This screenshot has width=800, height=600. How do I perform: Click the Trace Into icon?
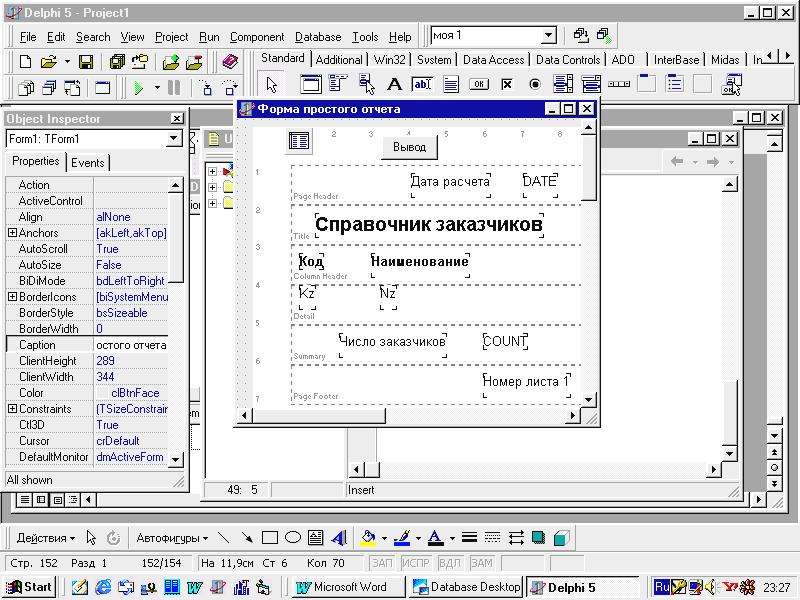pyautogui.click(x=206, y=88)
